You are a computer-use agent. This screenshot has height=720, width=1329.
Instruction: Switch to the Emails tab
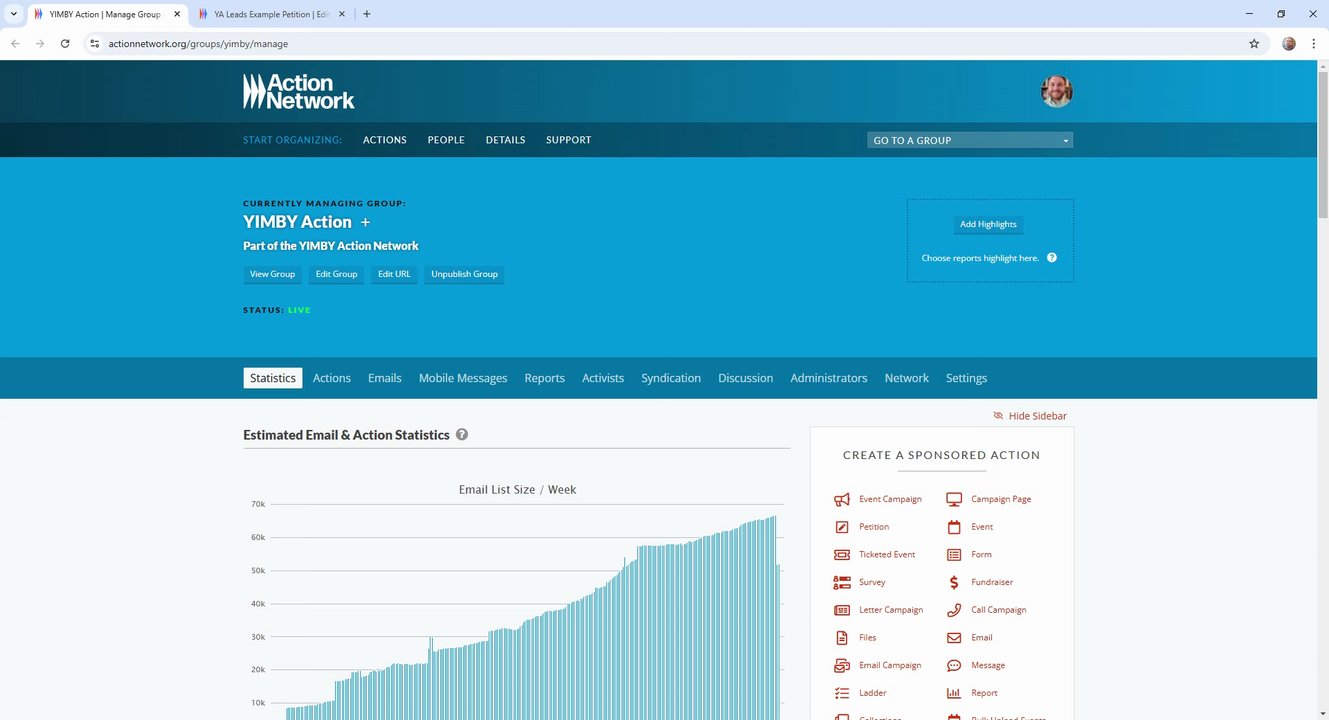coord(385,378)
